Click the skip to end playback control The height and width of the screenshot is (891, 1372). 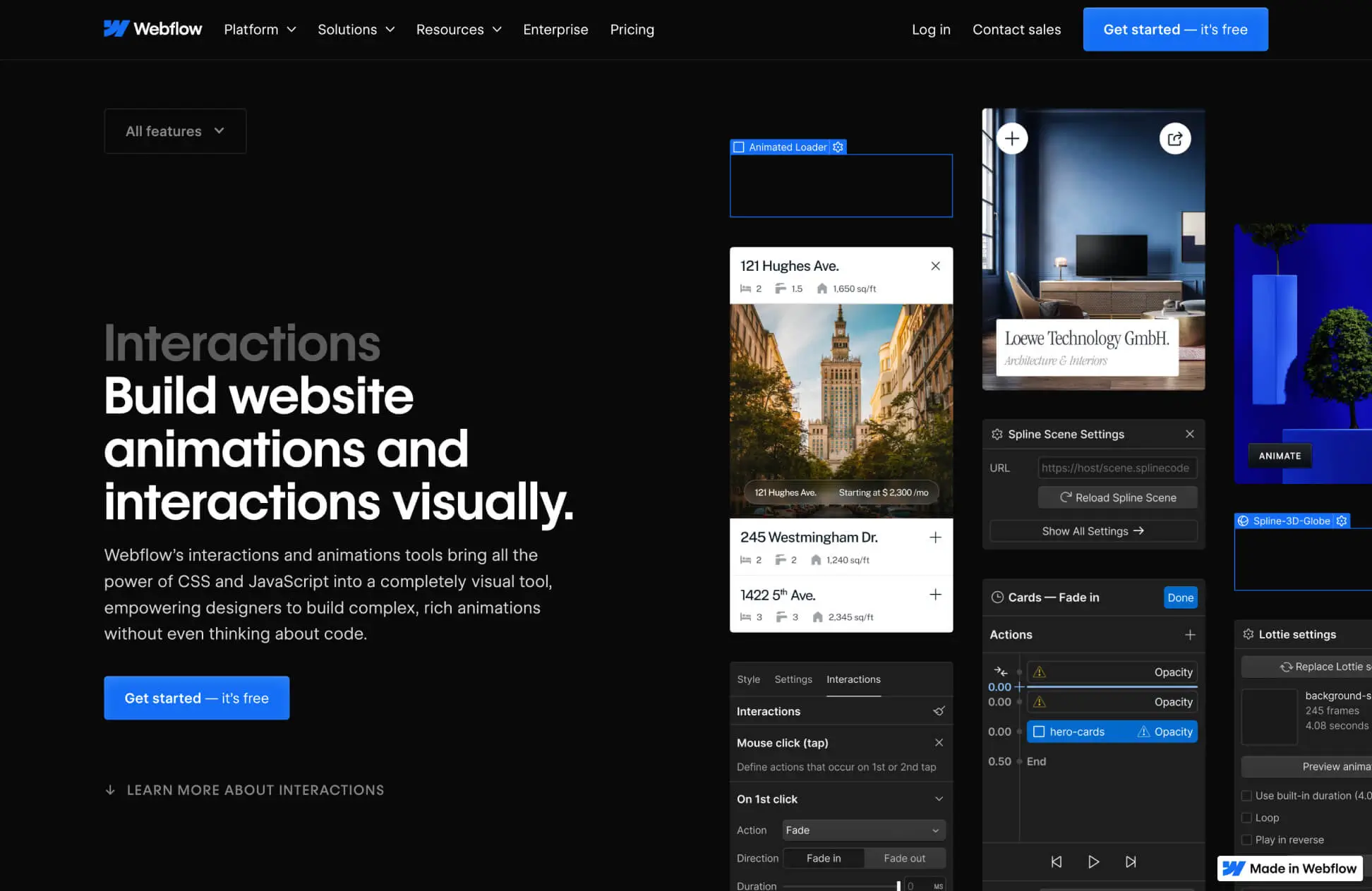[x=1131, y=862]
